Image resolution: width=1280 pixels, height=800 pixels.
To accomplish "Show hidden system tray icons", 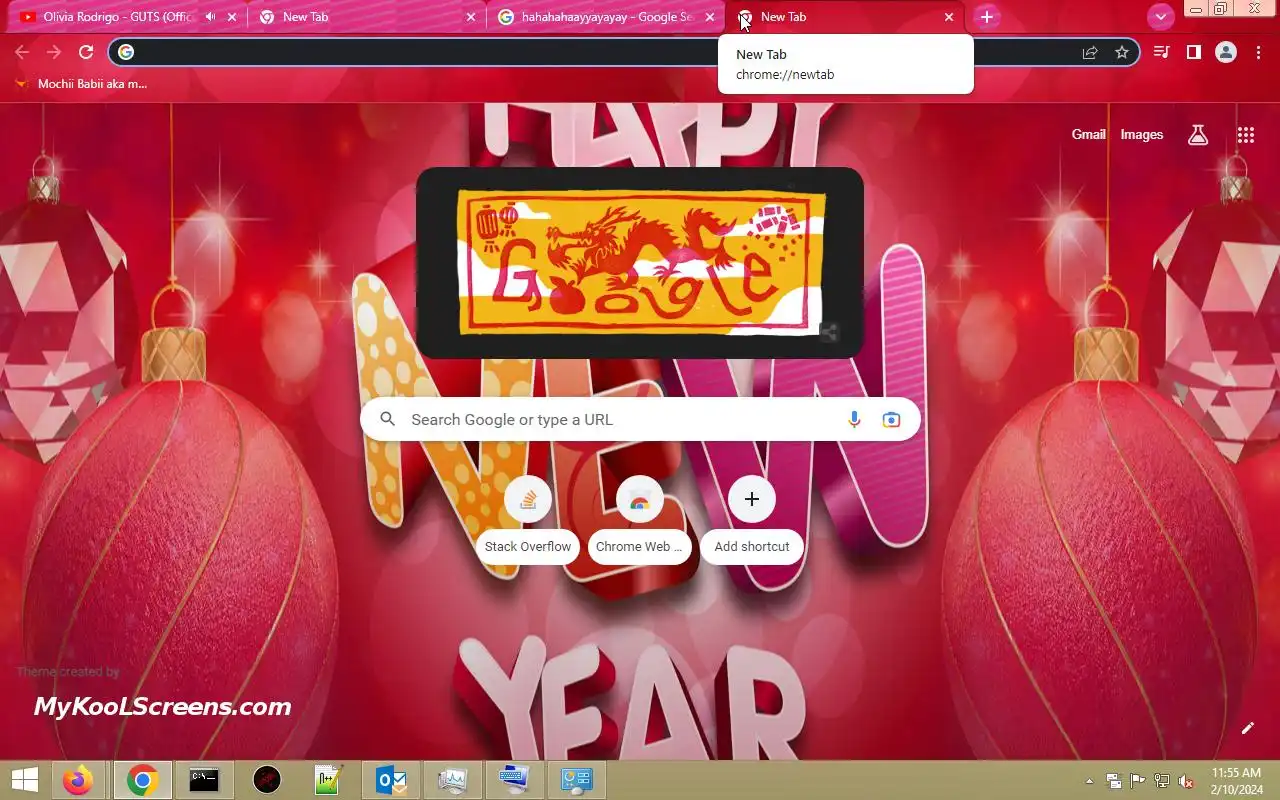I will (1089, 781).
